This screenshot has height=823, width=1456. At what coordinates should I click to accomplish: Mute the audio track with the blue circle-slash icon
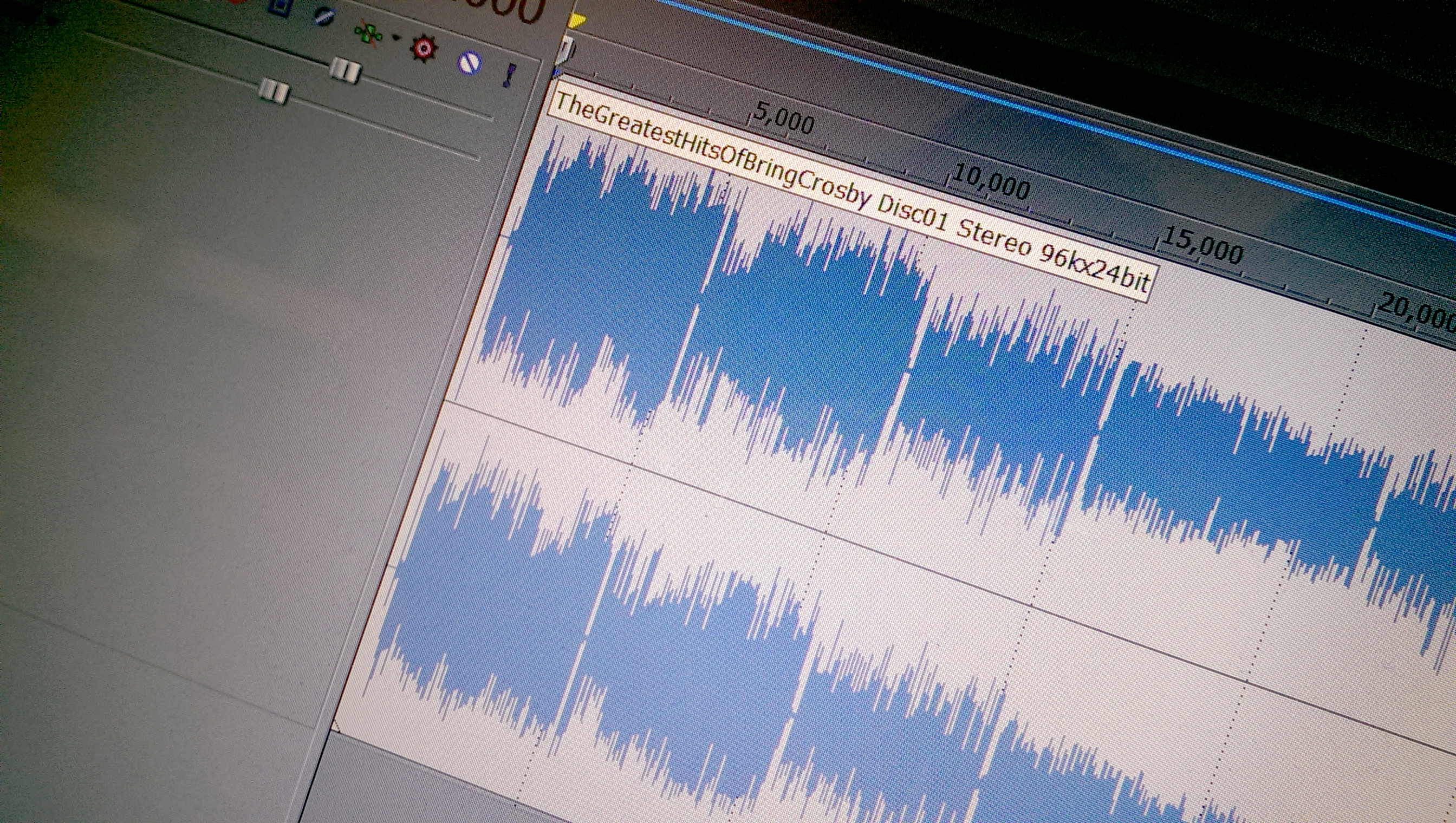click(469, 63)
